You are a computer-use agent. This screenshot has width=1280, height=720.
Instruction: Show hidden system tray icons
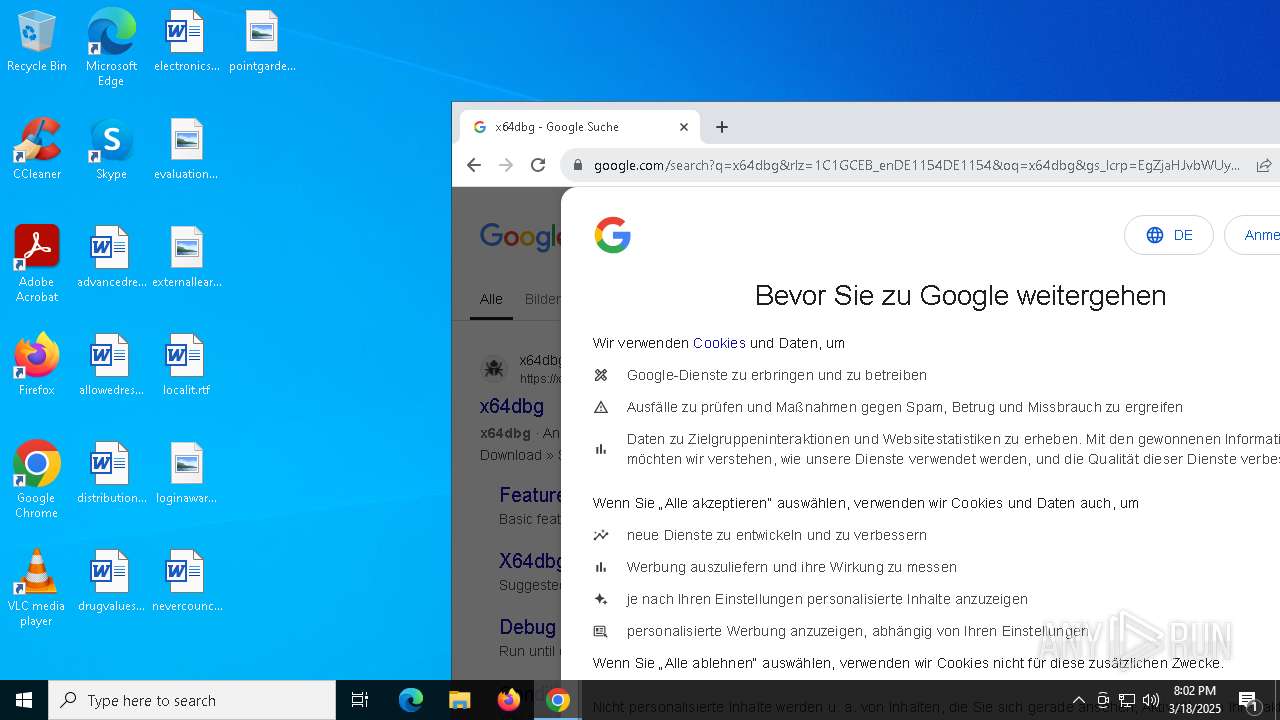[1079, 700]
